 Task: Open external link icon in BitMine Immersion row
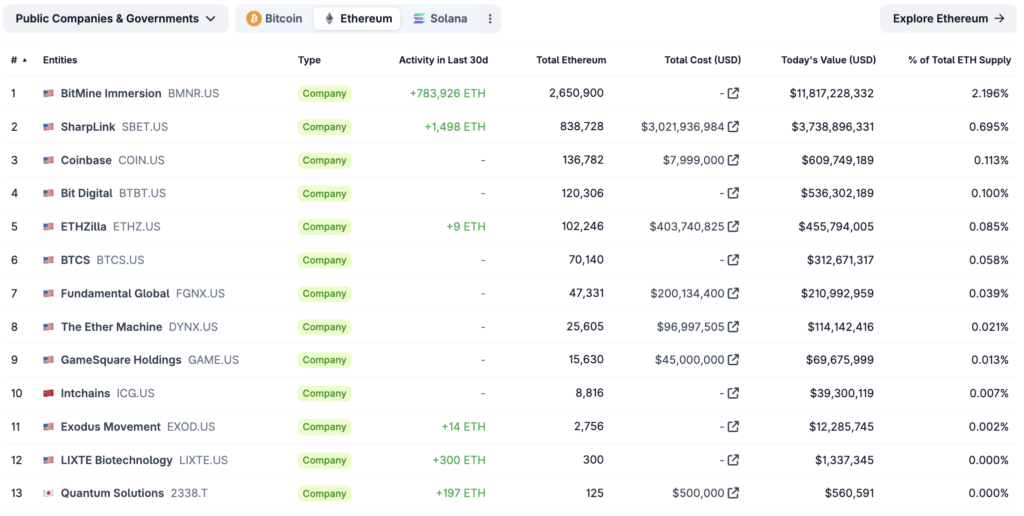pyautogui.click(x=733, y=94)
